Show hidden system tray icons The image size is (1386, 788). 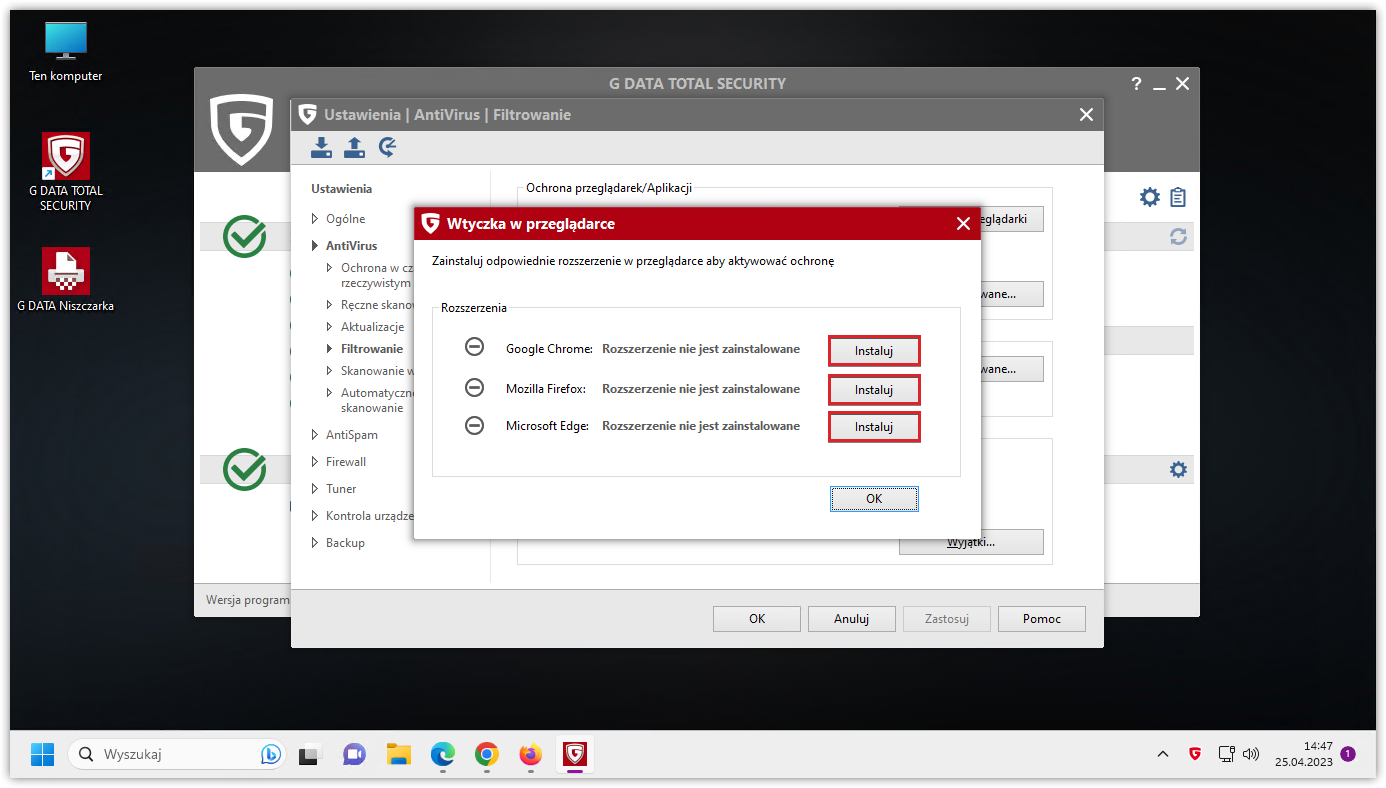(1162, 754)
